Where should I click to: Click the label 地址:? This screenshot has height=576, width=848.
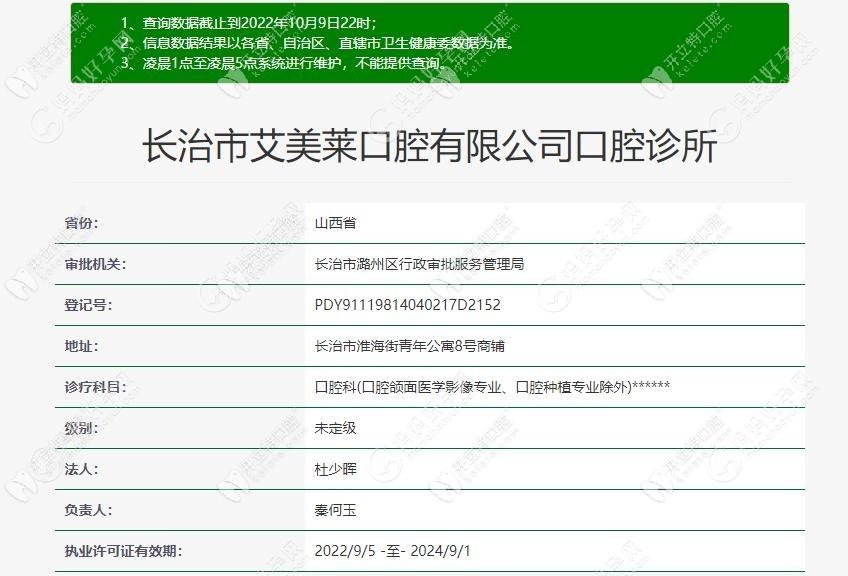tap(81, 346)
